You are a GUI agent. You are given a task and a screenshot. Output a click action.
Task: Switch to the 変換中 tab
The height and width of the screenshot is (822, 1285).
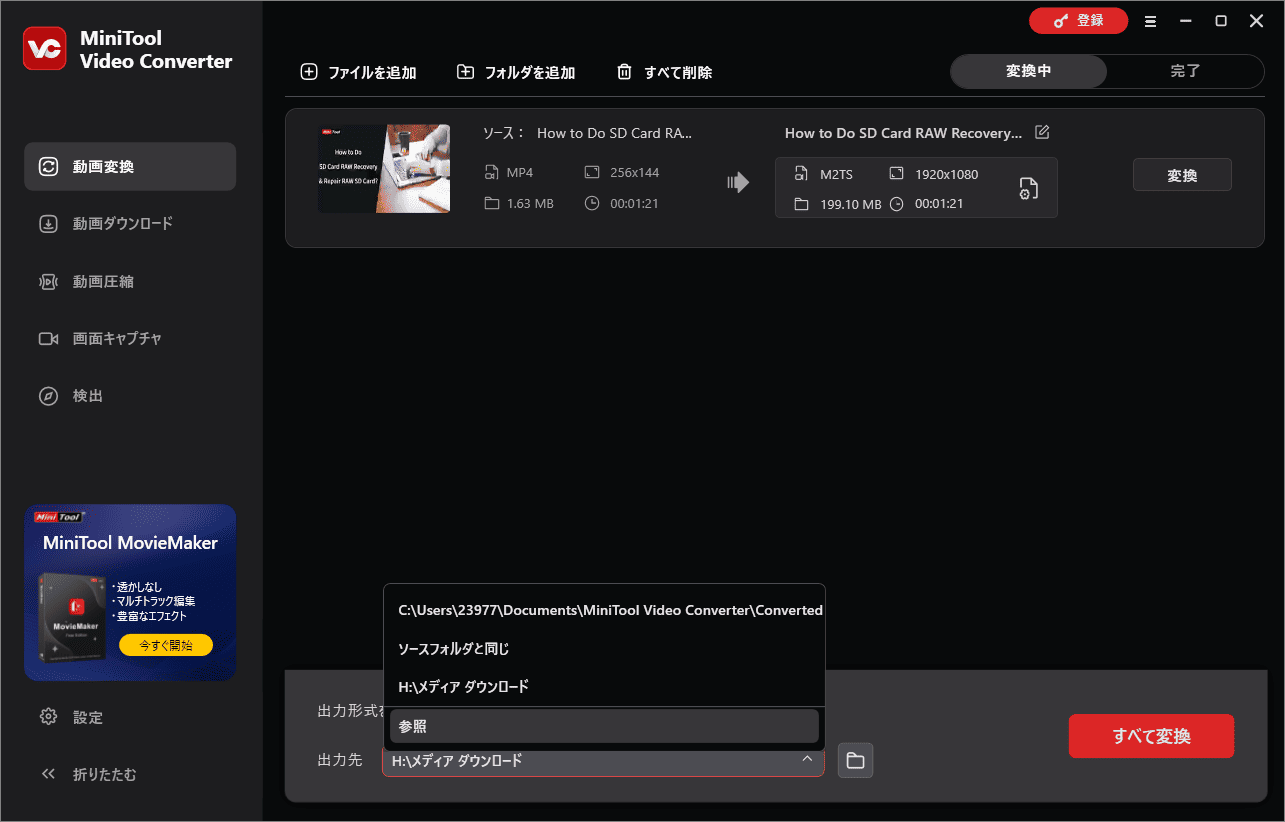(1028, 71)
